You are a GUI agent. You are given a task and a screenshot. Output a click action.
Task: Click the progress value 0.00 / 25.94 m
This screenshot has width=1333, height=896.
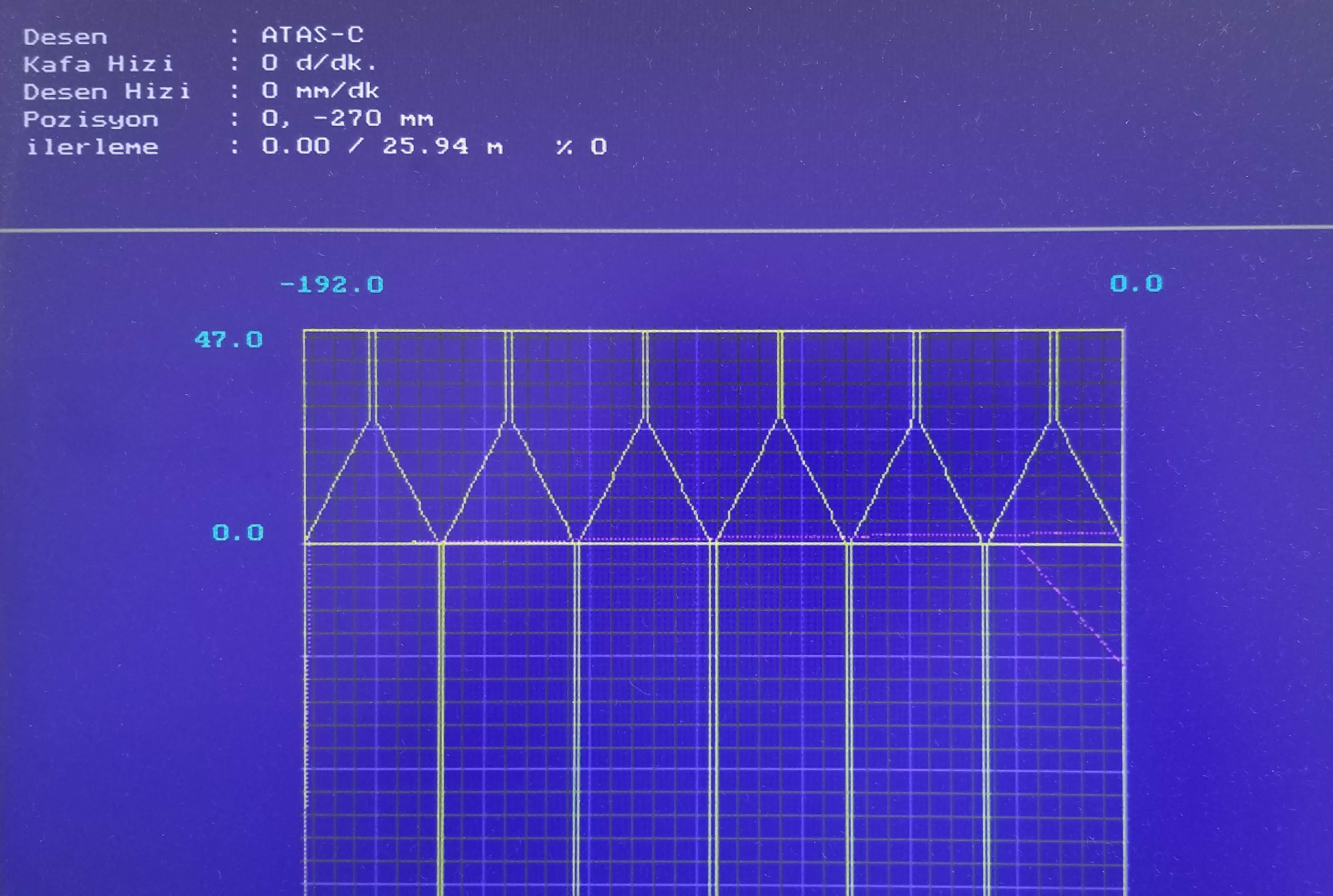pos(382,146)
